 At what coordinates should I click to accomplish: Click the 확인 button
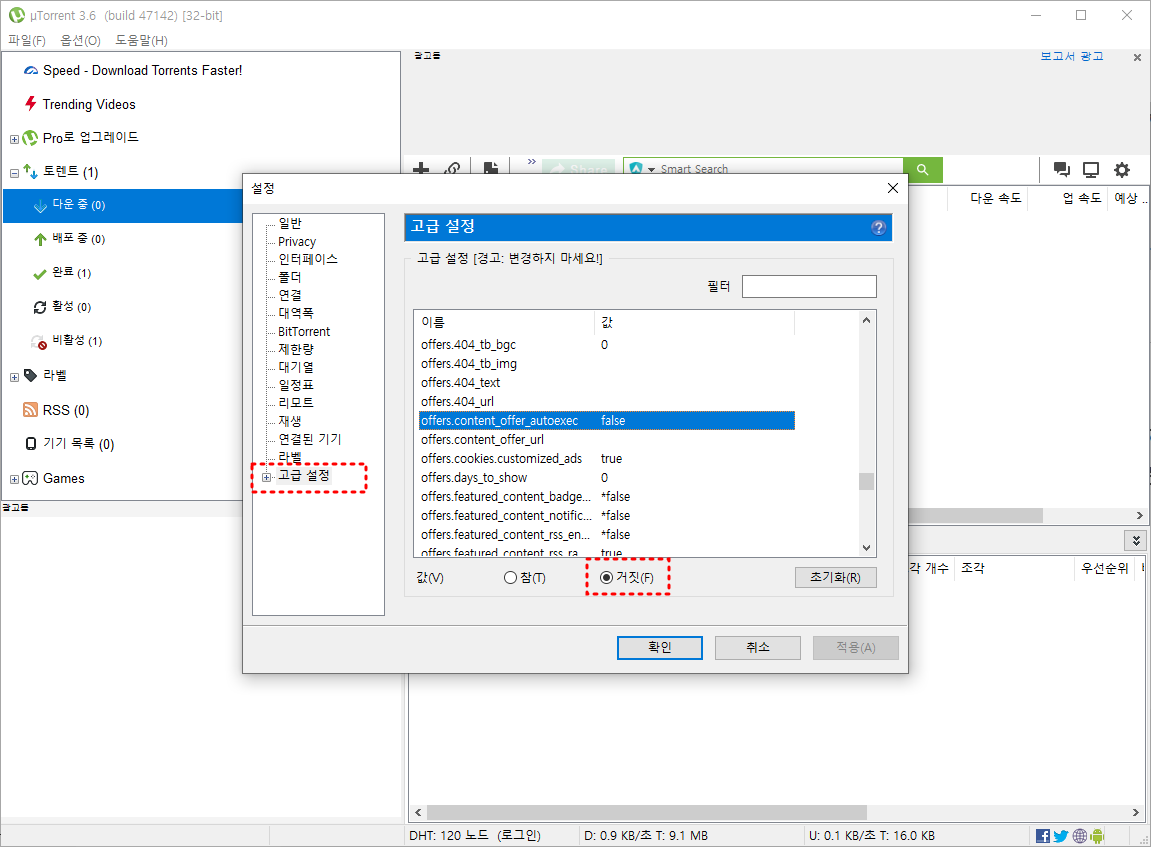[659, 647]
